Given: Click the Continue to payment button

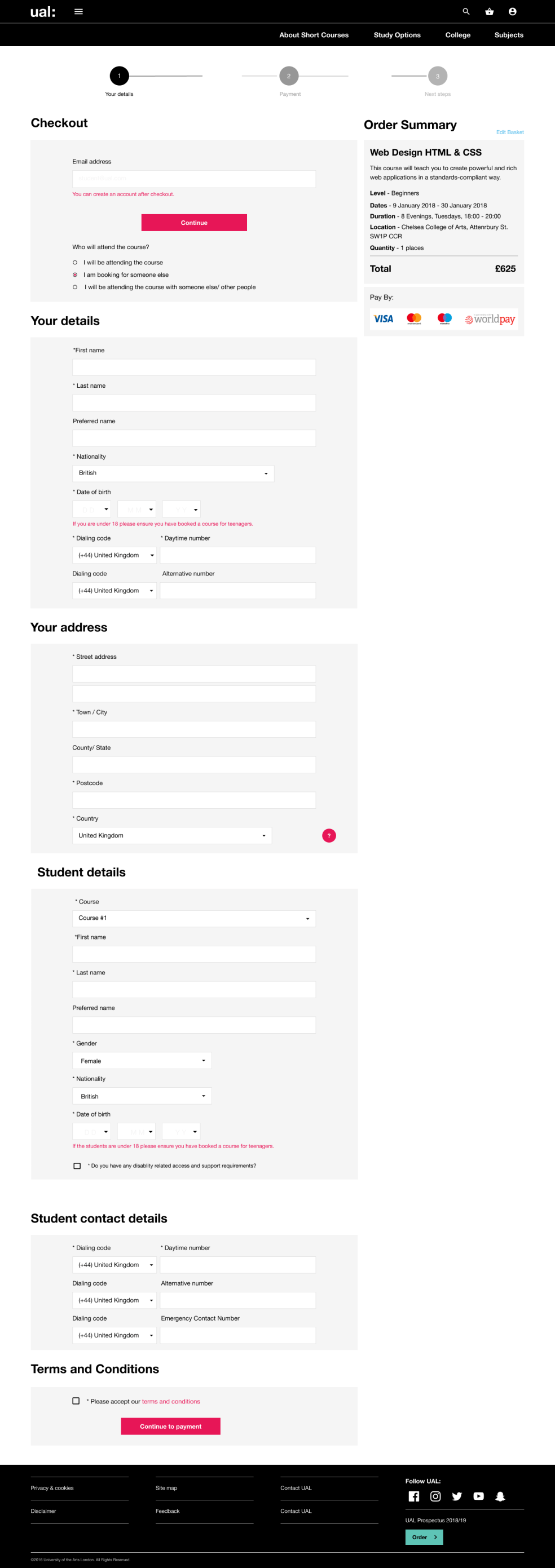Looking at the screenshot, I should tap(170, 1426).
